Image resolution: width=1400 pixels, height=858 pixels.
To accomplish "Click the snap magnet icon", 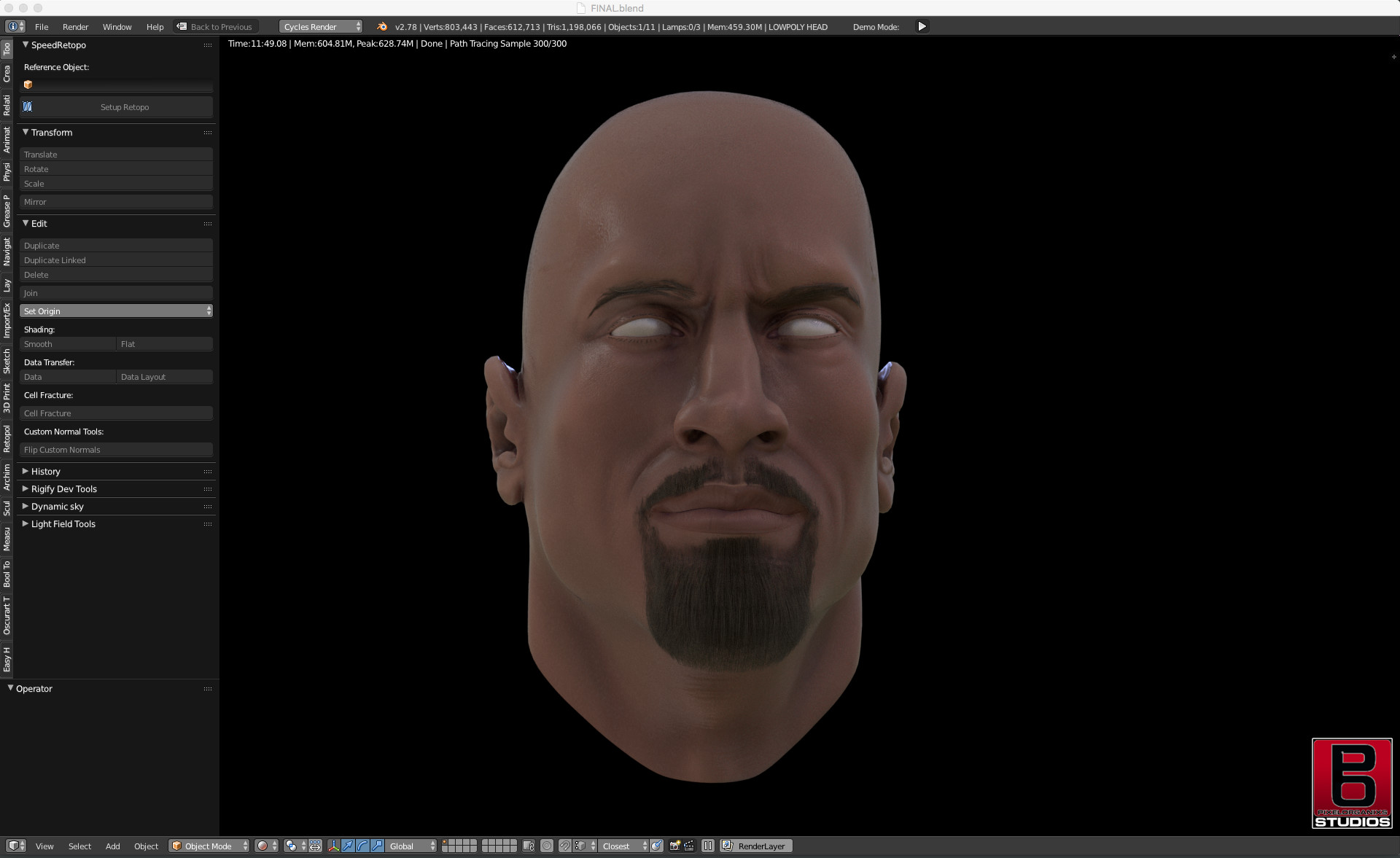I will coord(564,846).
